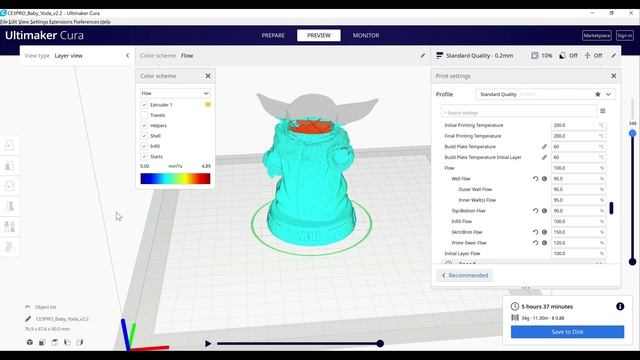Open the settings visibility hamburger menu
The height and width of the screenshot is (360, 640).
(x=602, y=111)
